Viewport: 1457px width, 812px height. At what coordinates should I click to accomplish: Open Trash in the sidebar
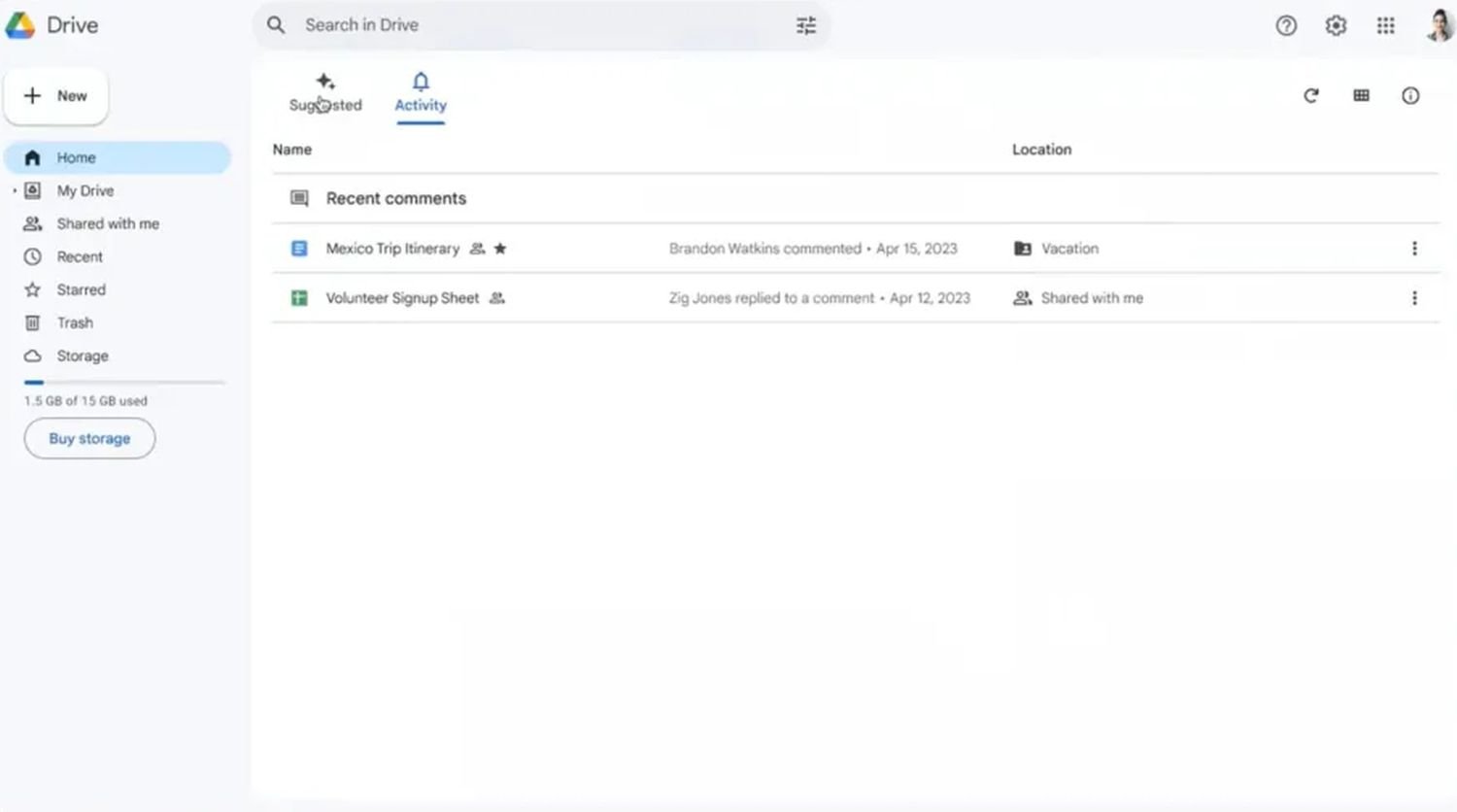pyautogui.click(x=75, y=322)
